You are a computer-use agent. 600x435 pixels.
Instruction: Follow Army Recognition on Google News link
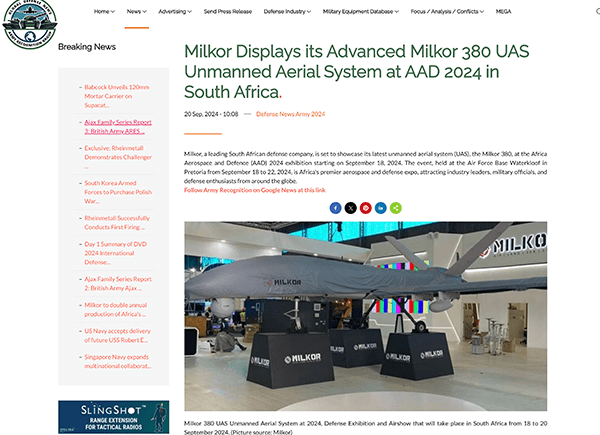[x=254, y=189]
